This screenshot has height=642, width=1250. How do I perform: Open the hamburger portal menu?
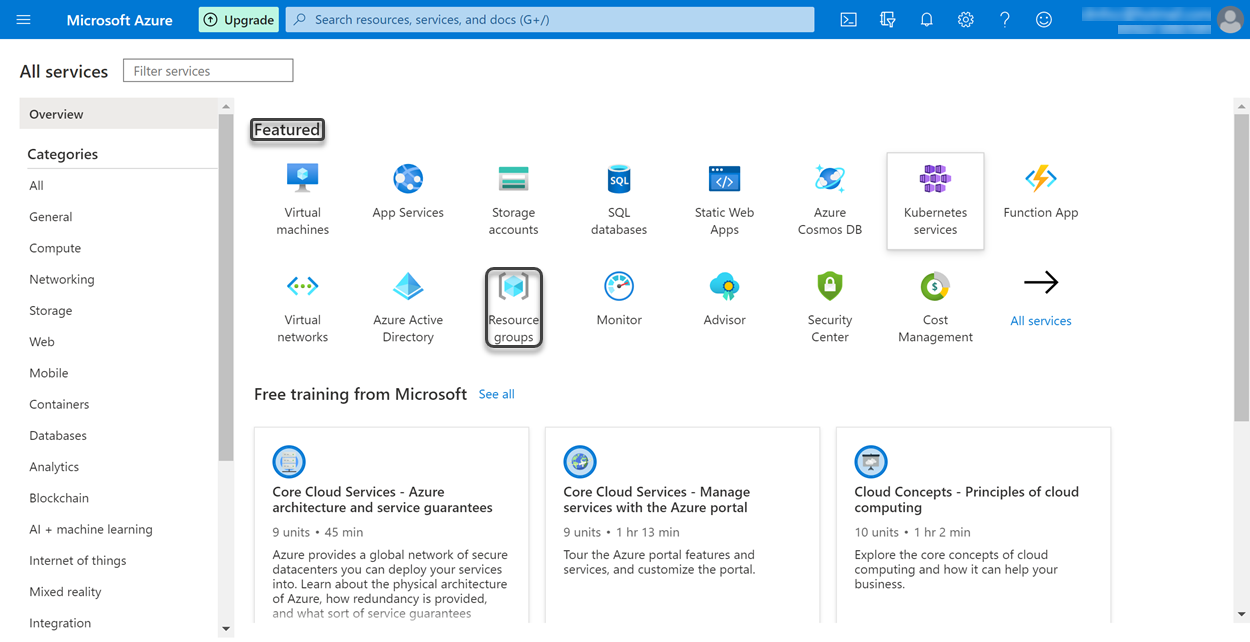click(x=24, y=20)
